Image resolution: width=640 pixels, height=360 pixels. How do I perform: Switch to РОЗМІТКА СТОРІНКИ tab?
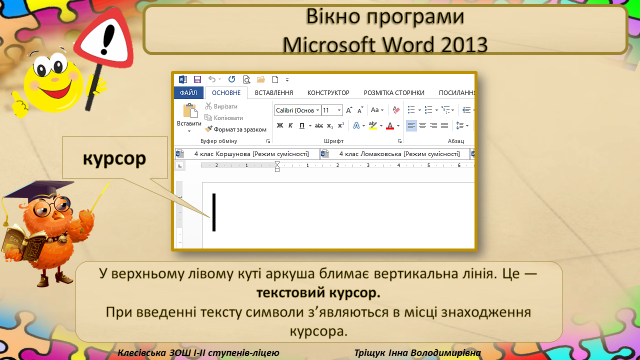coord(394,93)
